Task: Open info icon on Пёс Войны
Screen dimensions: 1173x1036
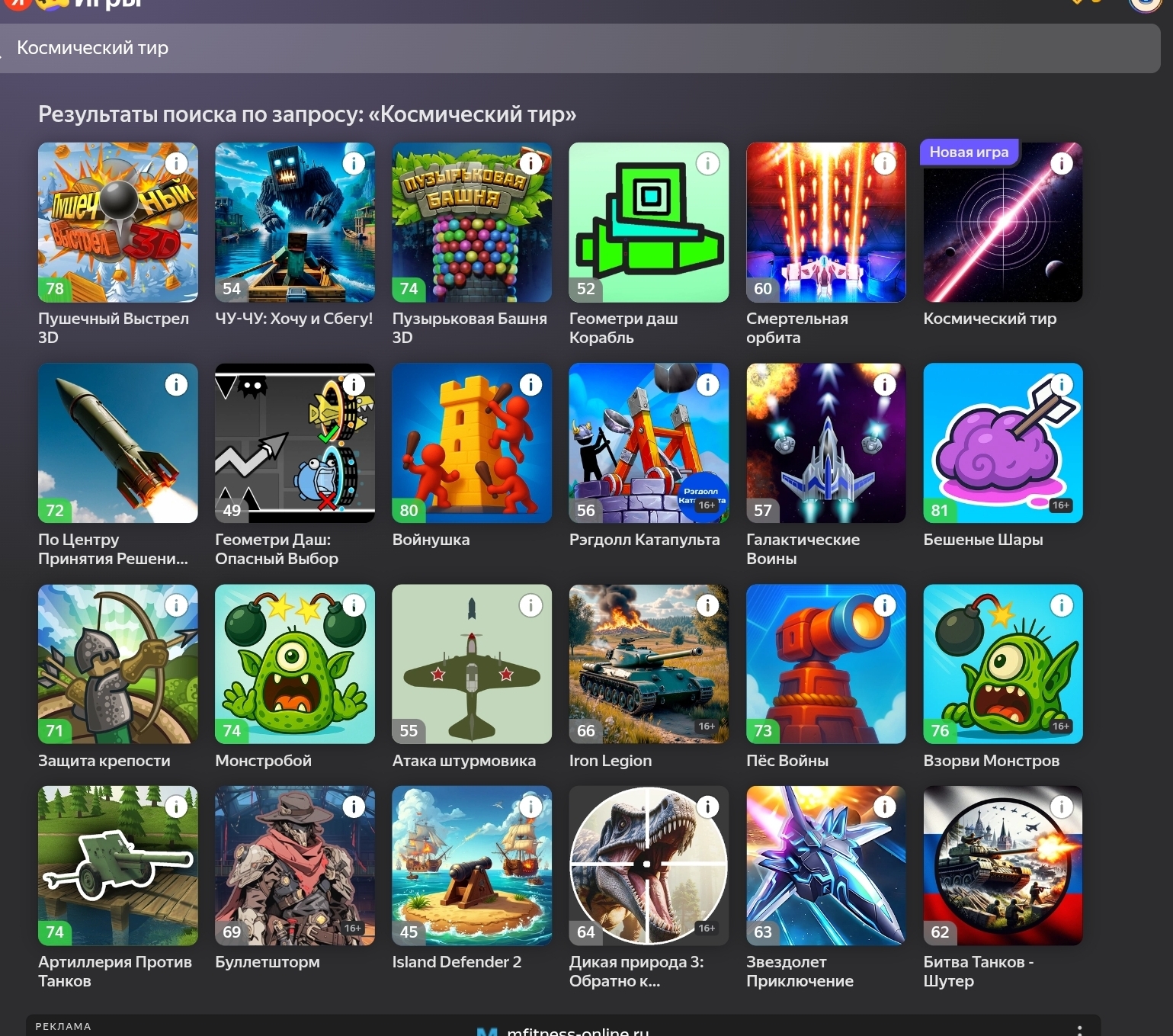Action: [x=884, y=605]
